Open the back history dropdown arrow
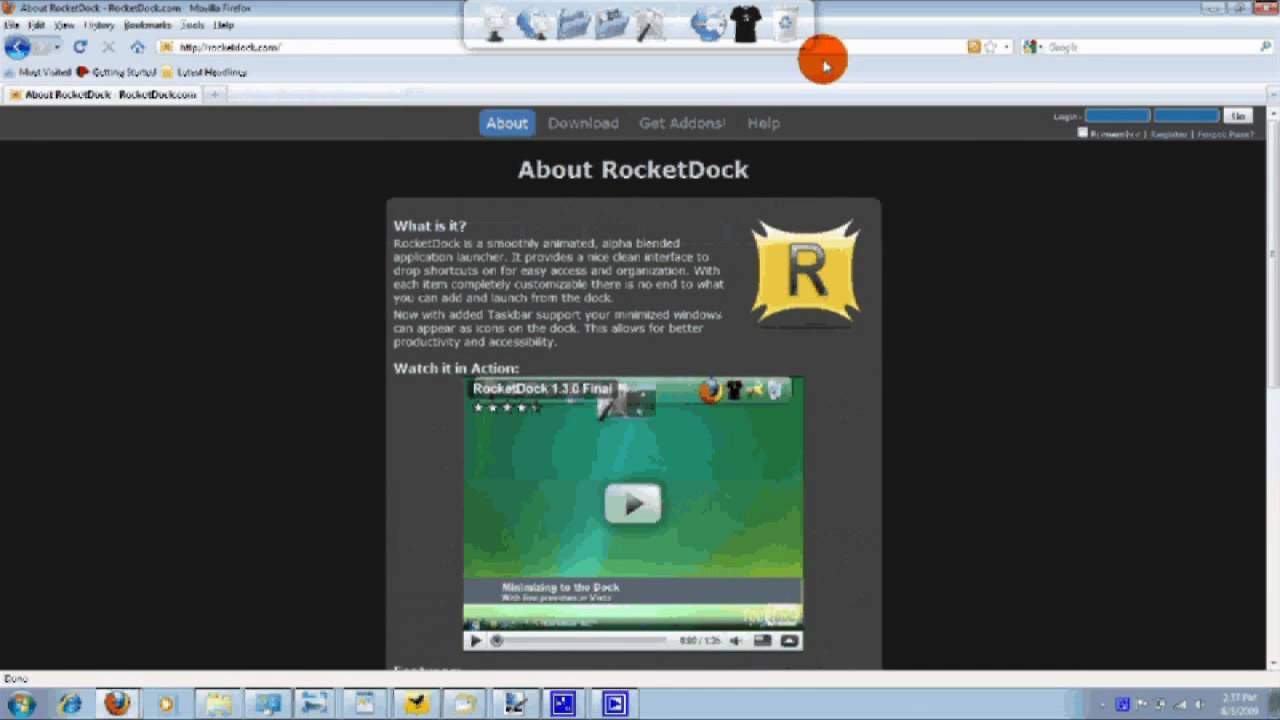 [56, 47]
